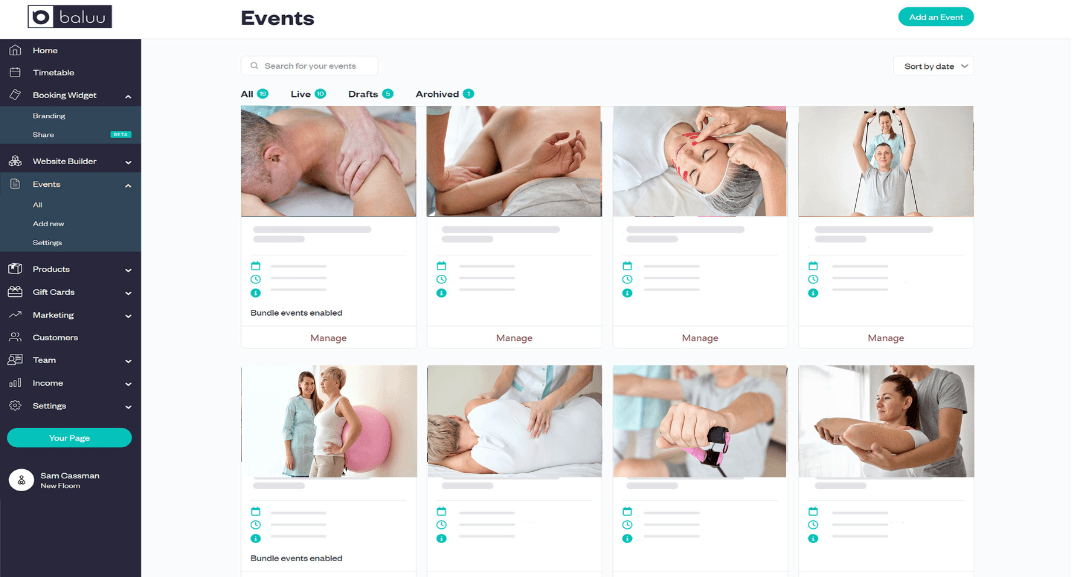The width and height of the screenshot is (1073, 577).
Task: Collapse the Booking Widget section
Action: (128, 96)
